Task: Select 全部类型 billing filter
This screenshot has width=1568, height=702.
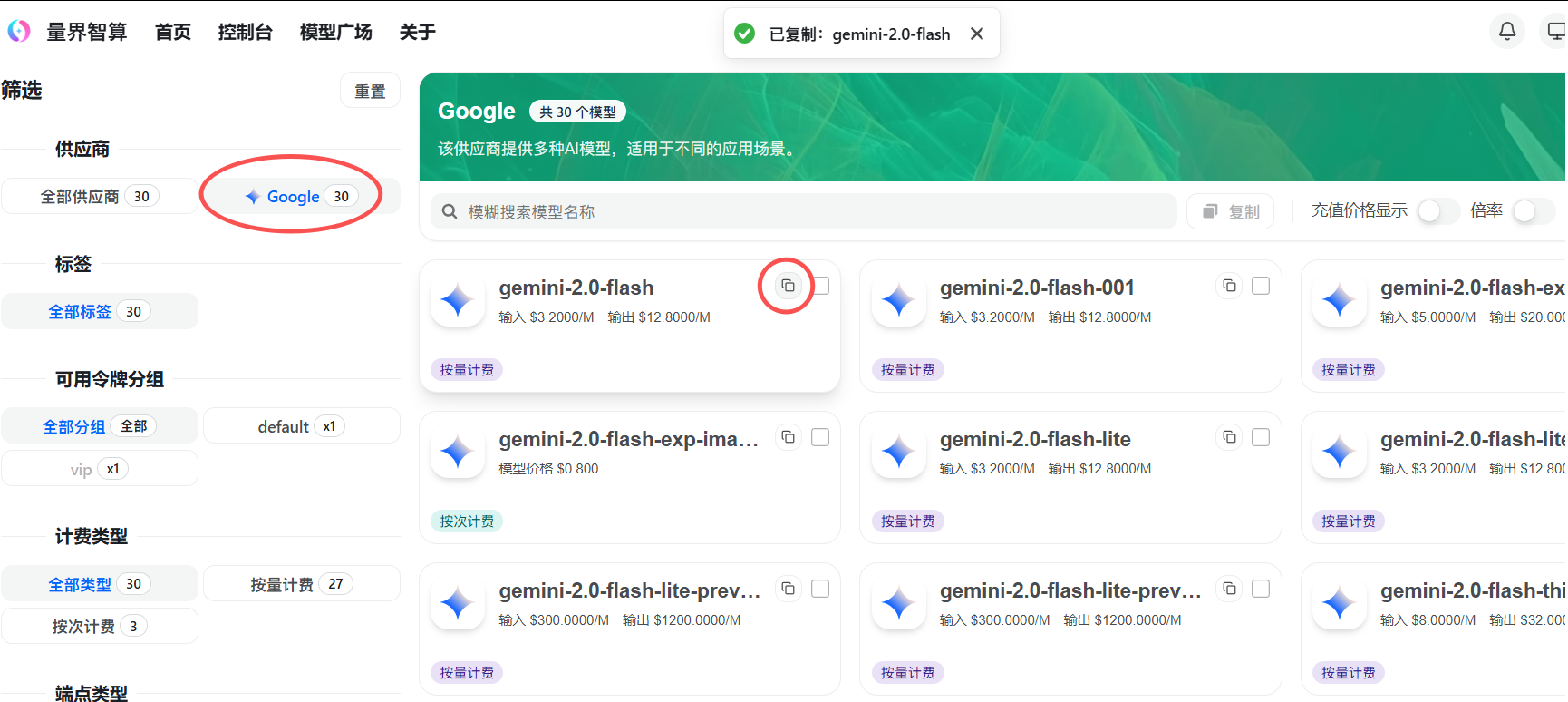Action: coord(100,584)
